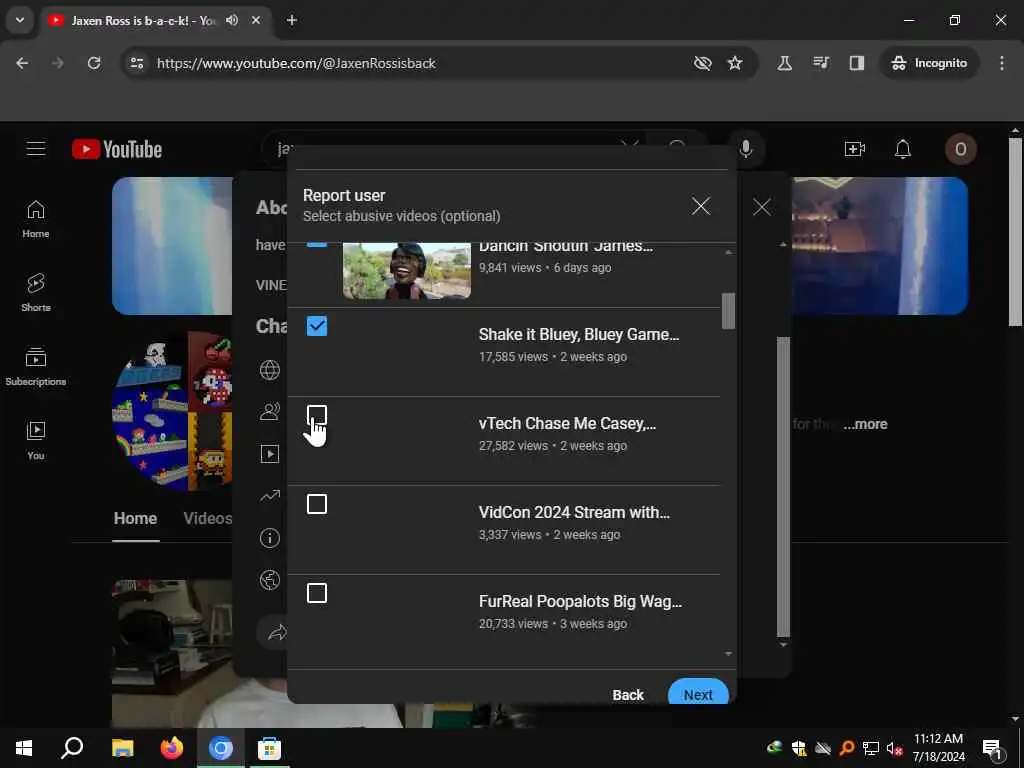The height and width of the screenshot is (768, 1024).
Task: Open the YouTube hamburger guide menu
Action: 36,149
